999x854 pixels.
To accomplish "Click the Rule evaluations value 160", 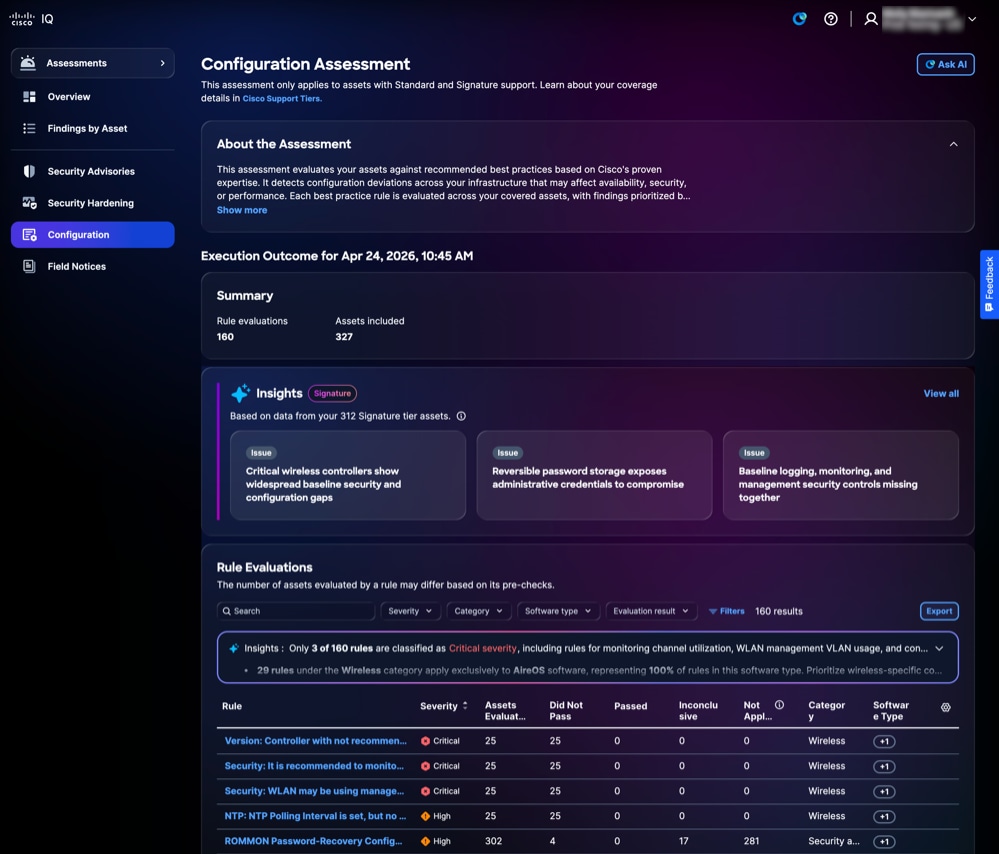I will (x=225, y=337).
